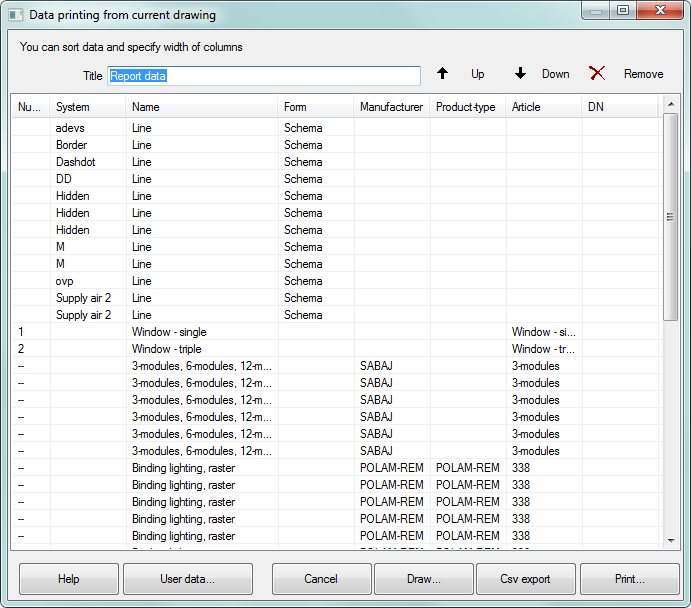The width and height of the screenshot is (691, 608).
Task: Click the Up arrow icon
Action: tap(443, 74)
